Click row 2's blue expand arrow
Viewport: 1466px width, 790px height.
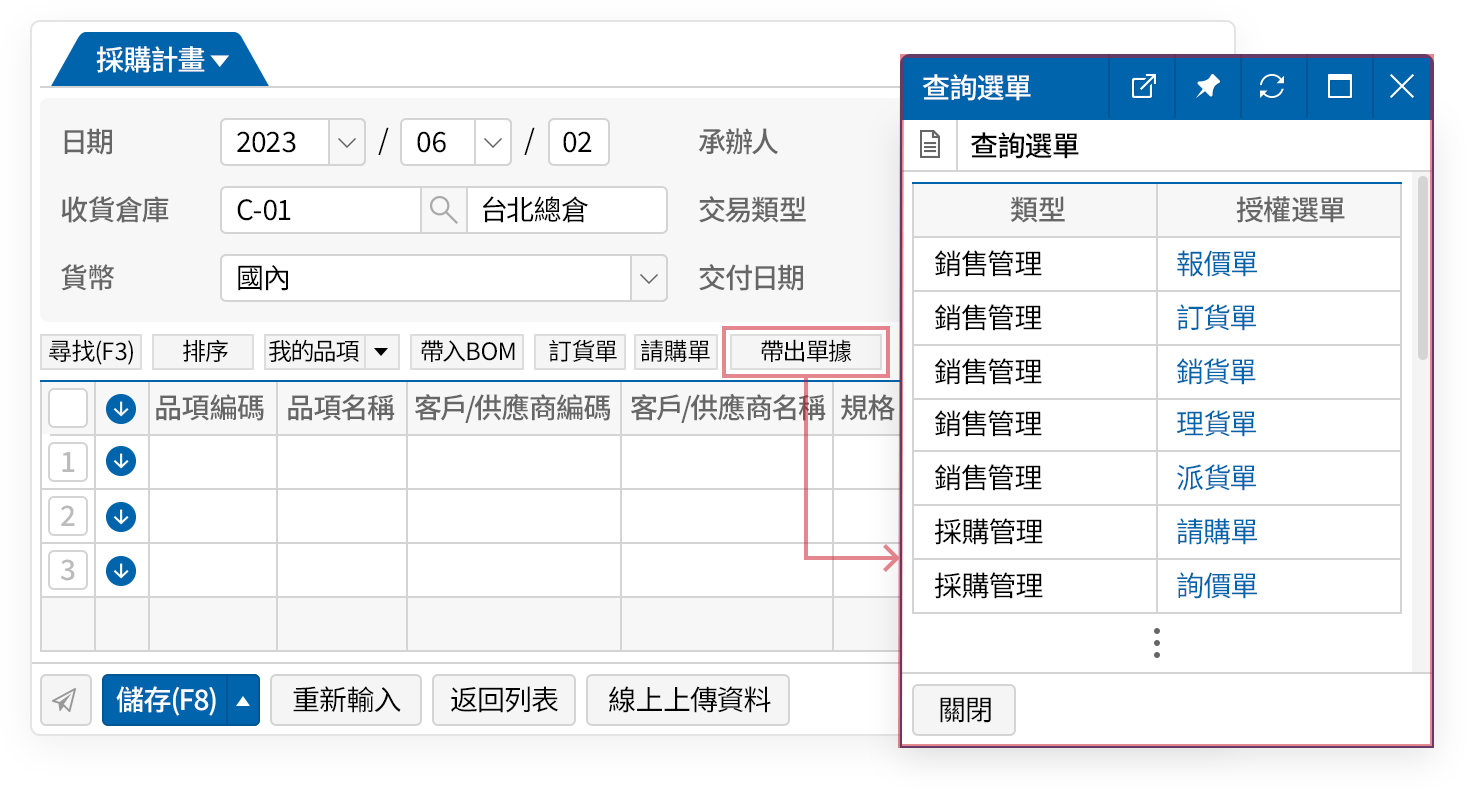click(120, 516)
